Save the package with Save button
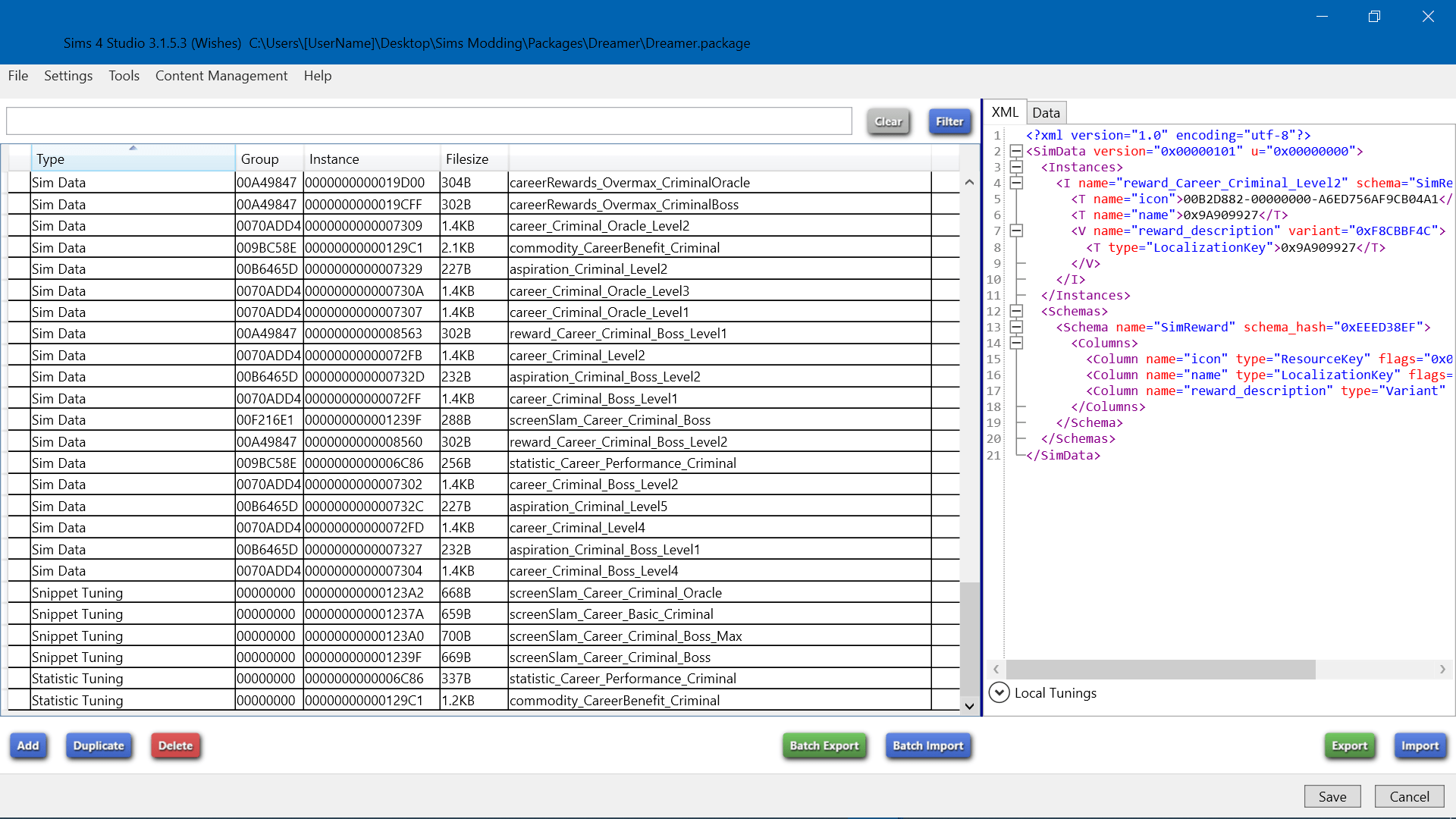The height and width of the screenshot is (819, 1456). (x=1332, y=796)
